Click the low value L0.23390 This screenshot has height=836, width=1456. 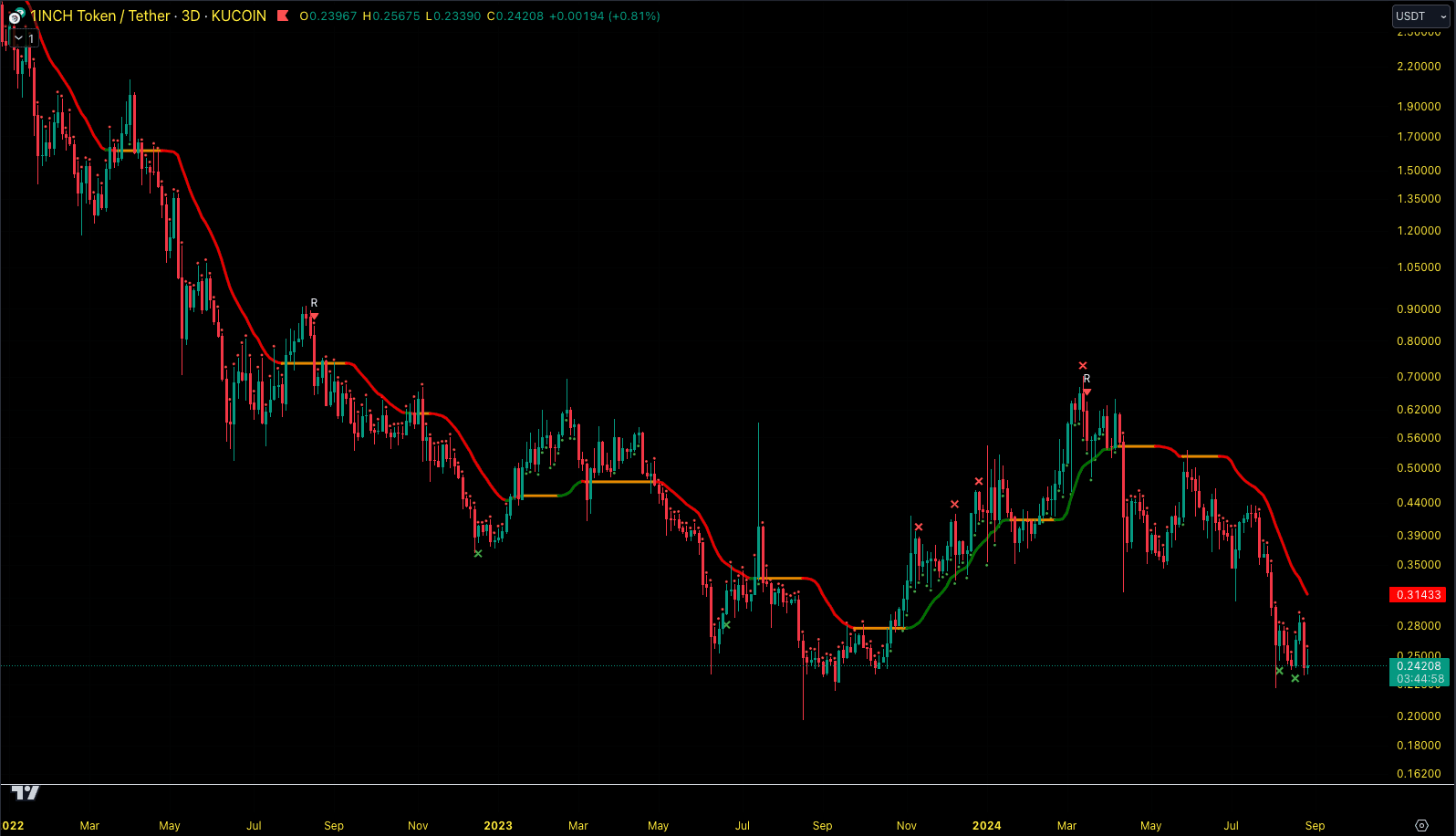point(453,16)
